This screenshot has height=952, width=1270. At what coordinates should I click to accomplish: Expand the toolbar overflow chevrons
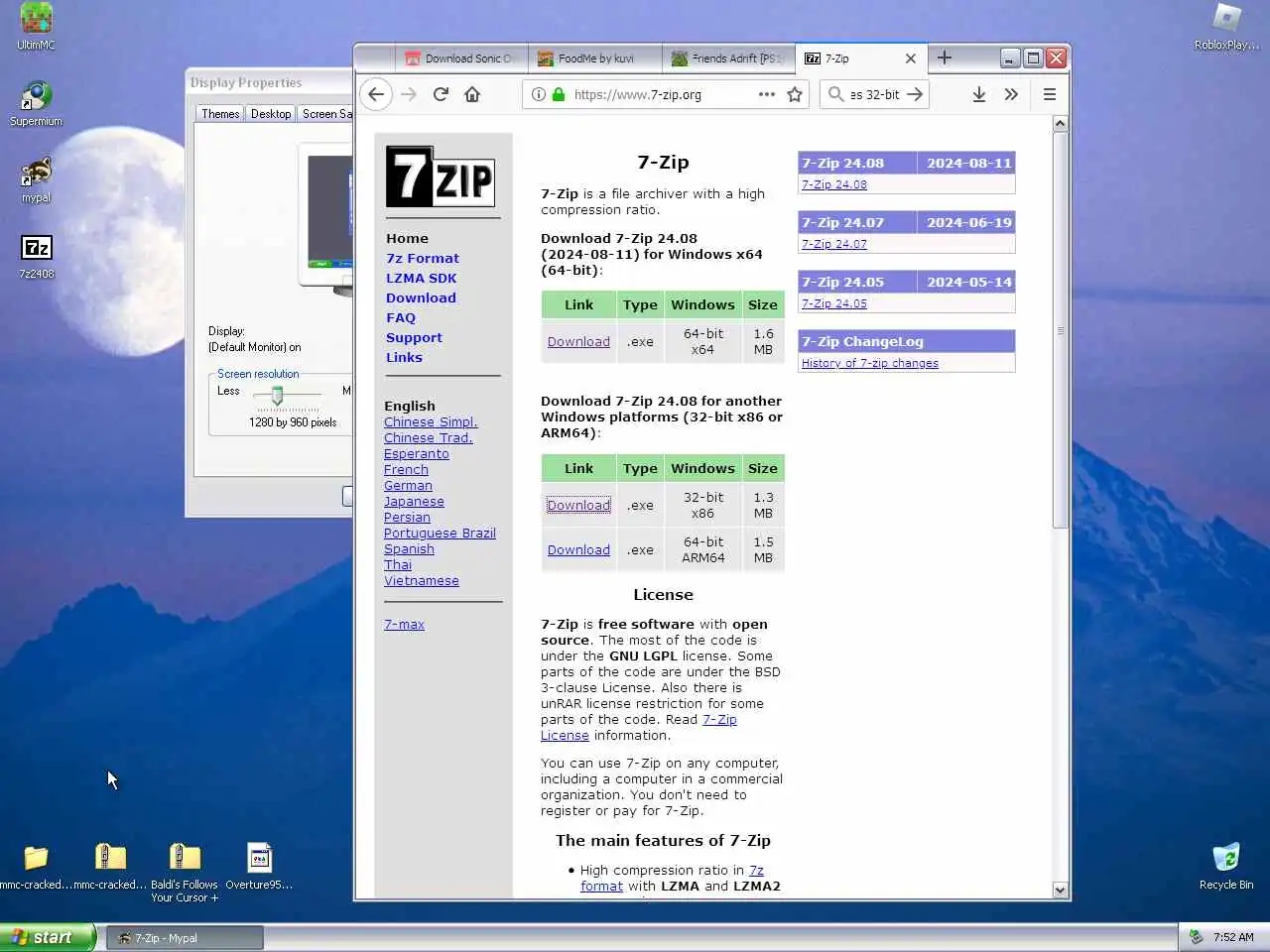point(1011,94)
